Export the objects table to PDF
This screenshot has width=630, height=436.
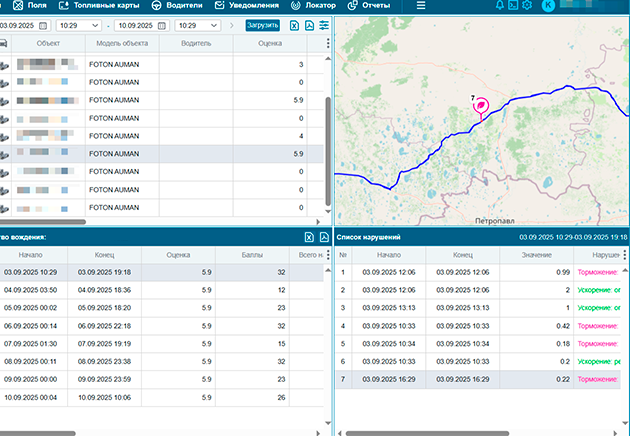tap(309, 24)
